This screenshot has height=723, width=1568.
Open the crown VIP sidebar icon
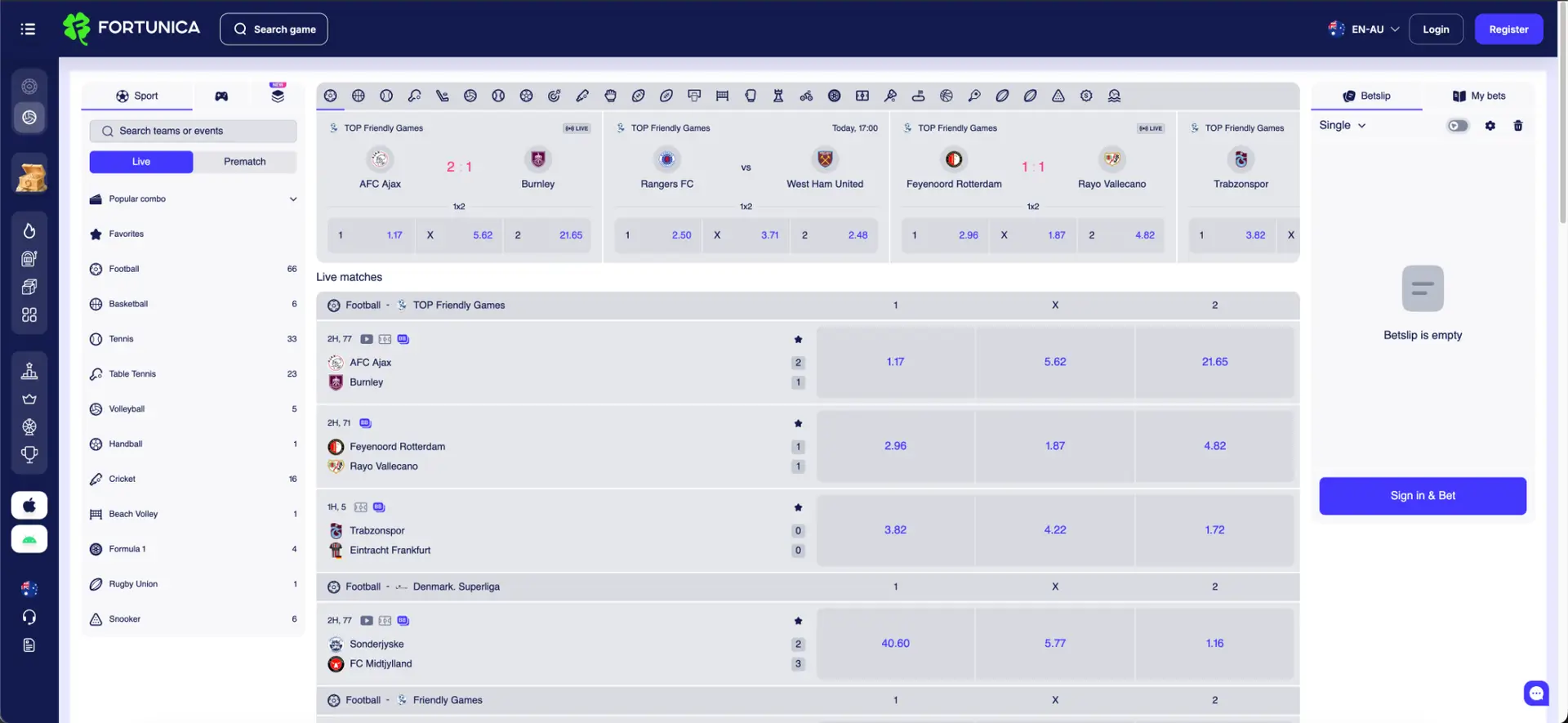29,399
